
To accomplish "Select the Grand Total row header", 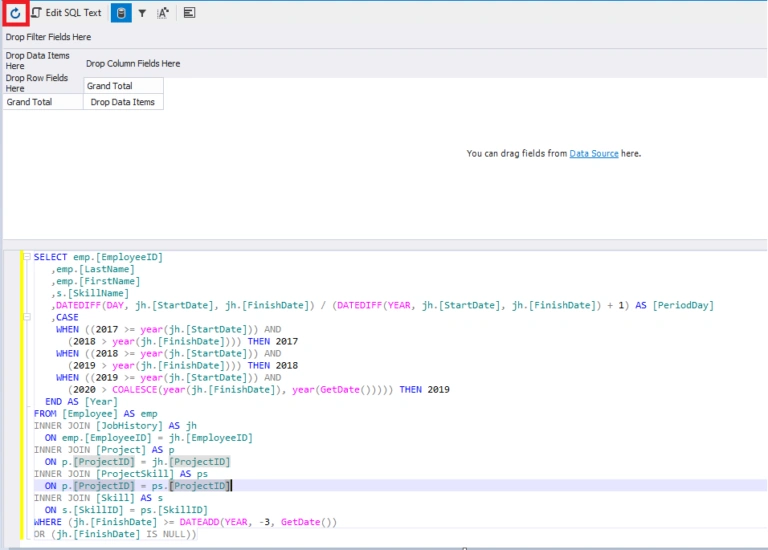I will pos(43,102).
